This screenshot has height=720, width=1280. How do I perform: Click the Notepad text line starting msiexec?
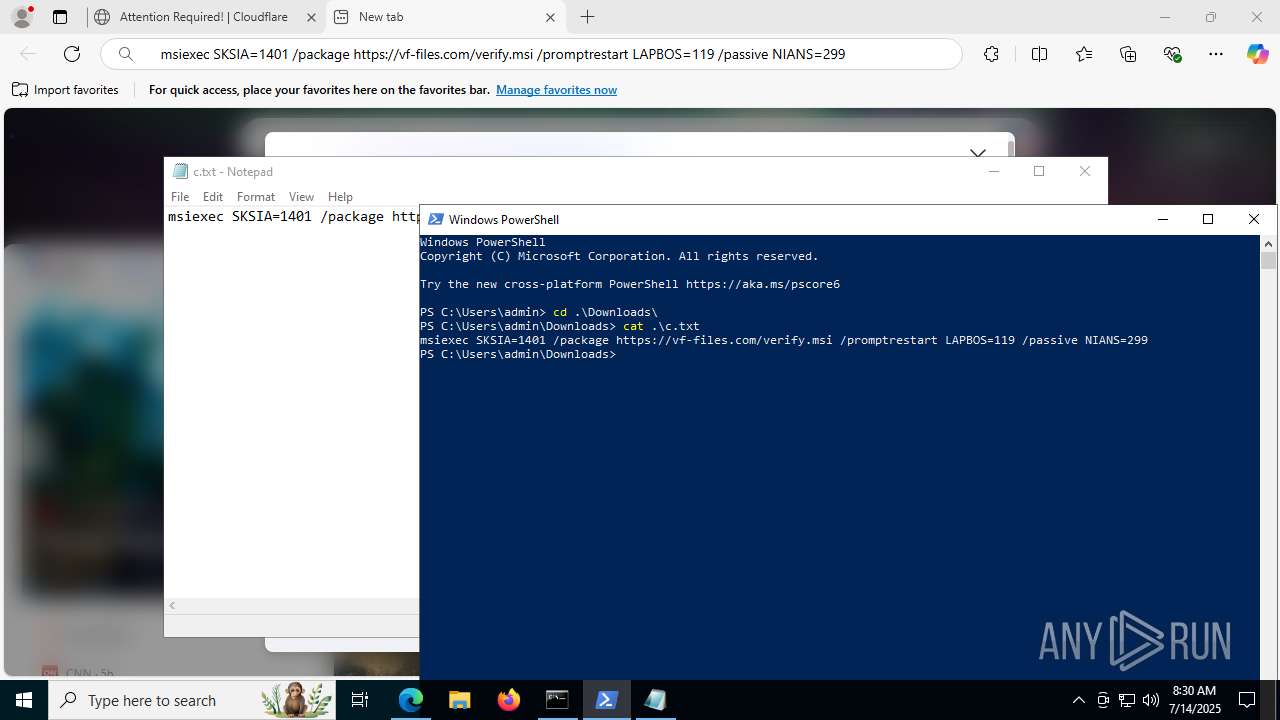click(x=293, y=216)
